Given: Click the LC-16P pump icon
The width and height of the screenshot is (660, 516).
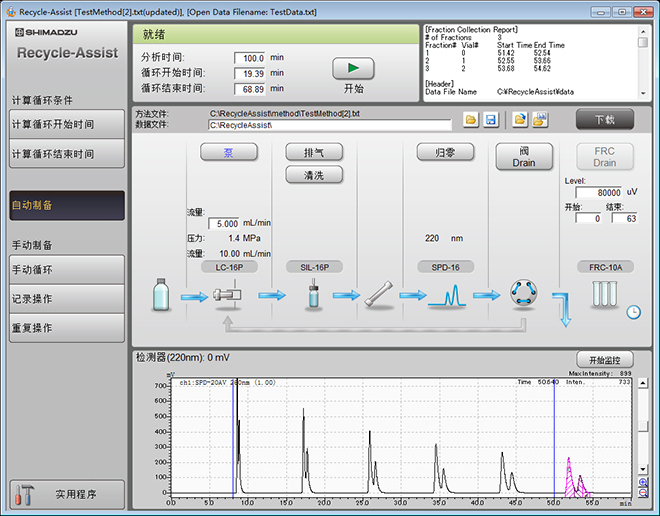Looking at the screenshot, I should click(229, 296).
